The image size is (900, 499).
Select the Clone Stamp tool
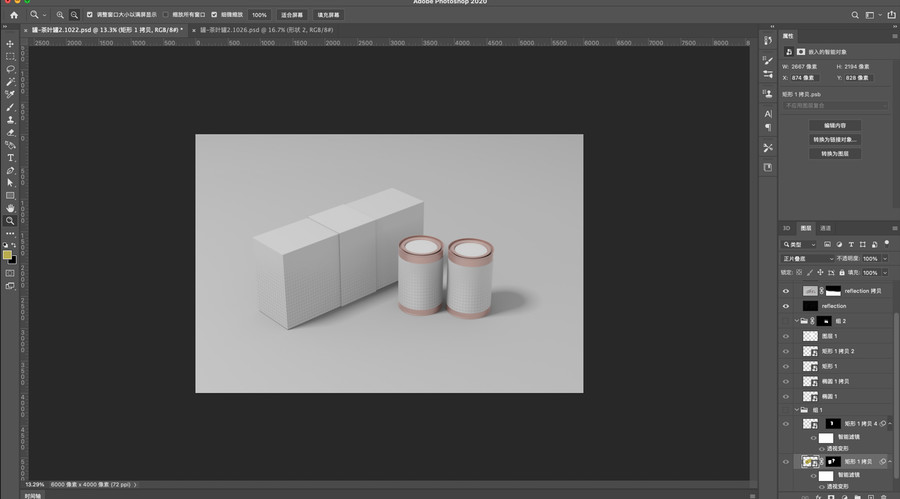pos(10,120)
